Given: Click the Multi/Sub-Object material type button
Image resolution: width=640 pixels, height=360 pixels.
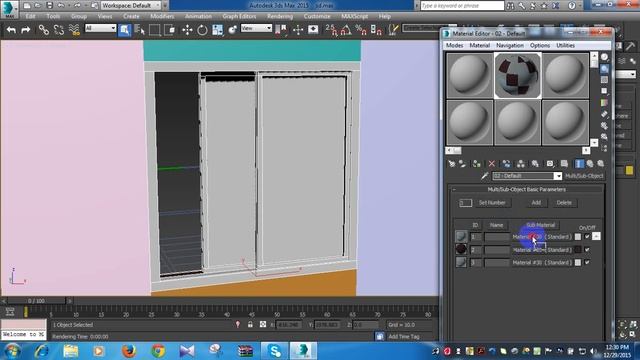Looking at the screenshot, I should coord(584,176).
